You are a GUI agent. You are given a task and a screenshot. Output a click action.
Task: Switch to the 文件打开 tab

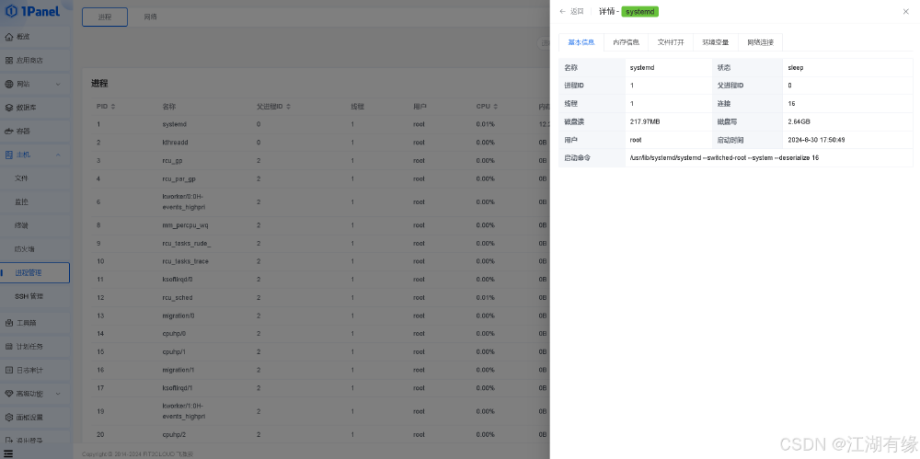coord(671,42)
